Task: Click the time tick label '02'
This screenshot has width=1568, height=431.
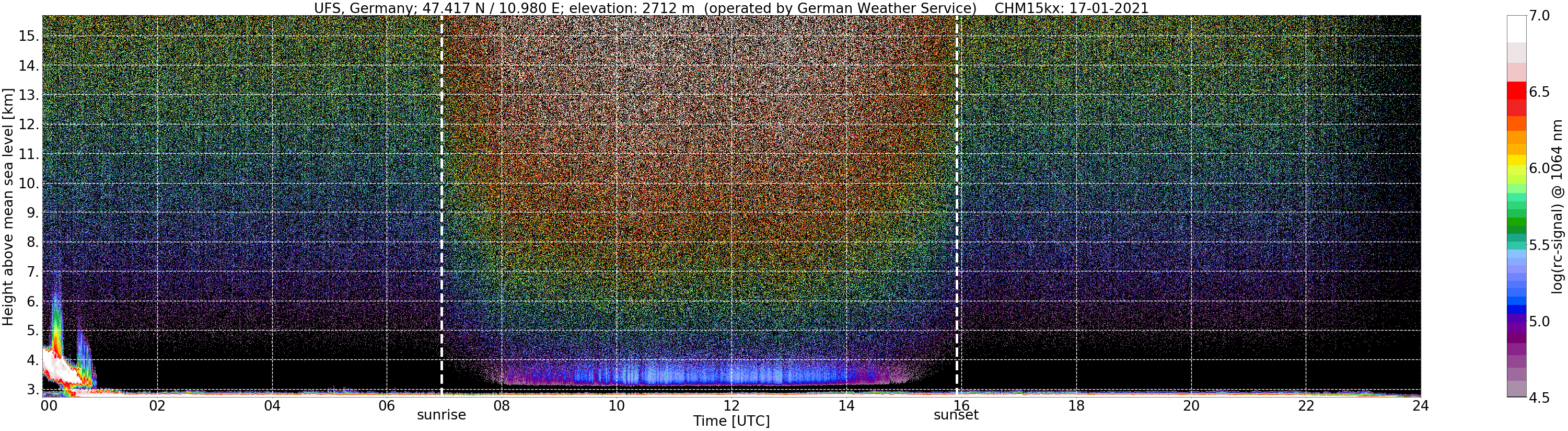Action: (x=157, y=405)
